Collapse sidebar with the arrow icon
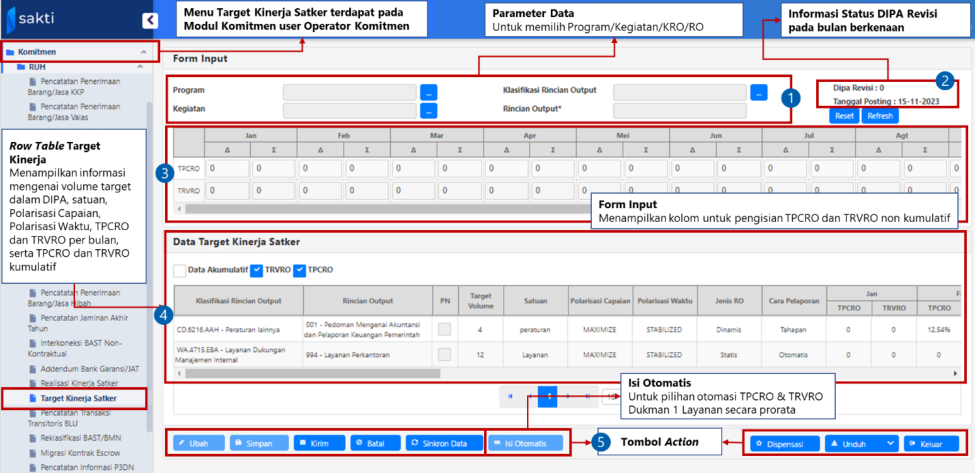This screenshot has width=975, height=473. tap(150, 20)
